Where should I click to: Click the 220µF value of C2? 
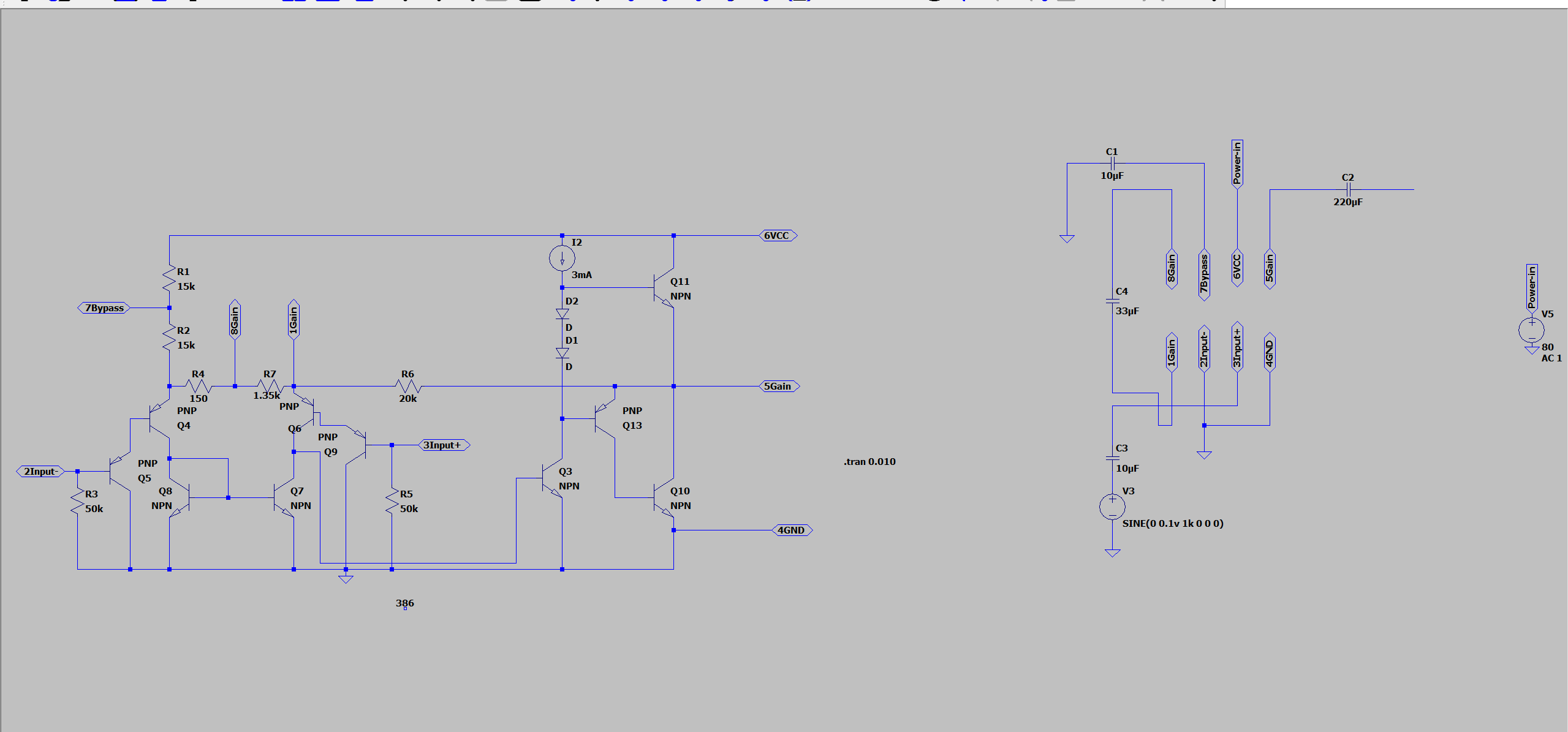coord(1348,202)
